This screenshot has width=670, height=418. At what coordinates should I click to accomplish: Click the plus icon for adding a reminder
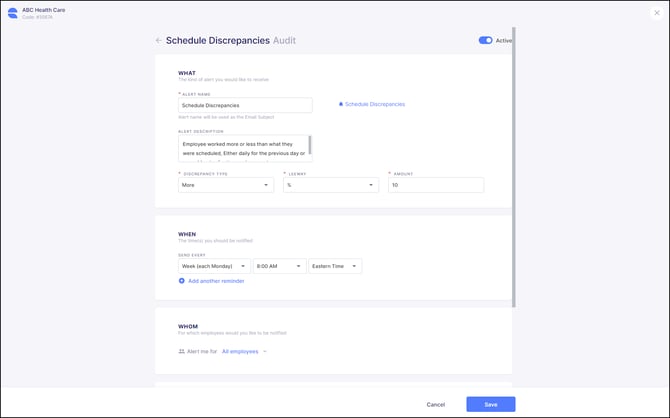(x=182, y=281)
